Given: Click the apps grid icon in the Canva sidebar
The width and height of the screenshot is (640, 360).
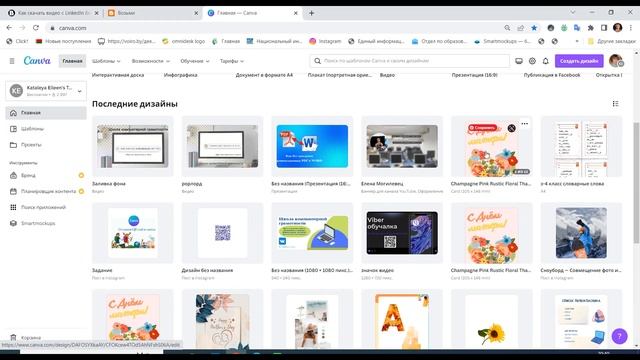Looking at the screenshot, I should click(13, 207).
